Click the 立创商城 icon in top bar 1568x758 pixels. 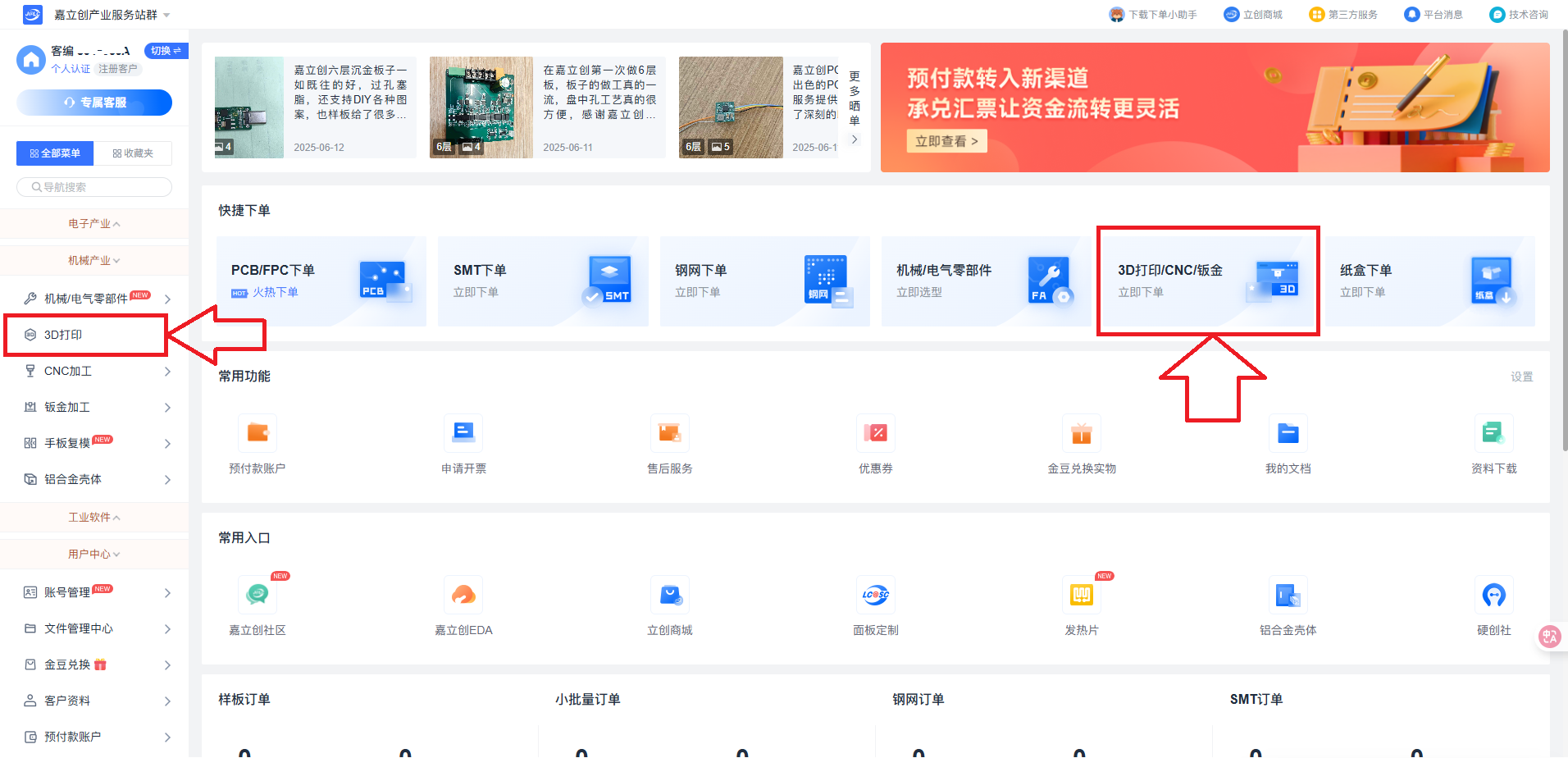[1232, 15]
